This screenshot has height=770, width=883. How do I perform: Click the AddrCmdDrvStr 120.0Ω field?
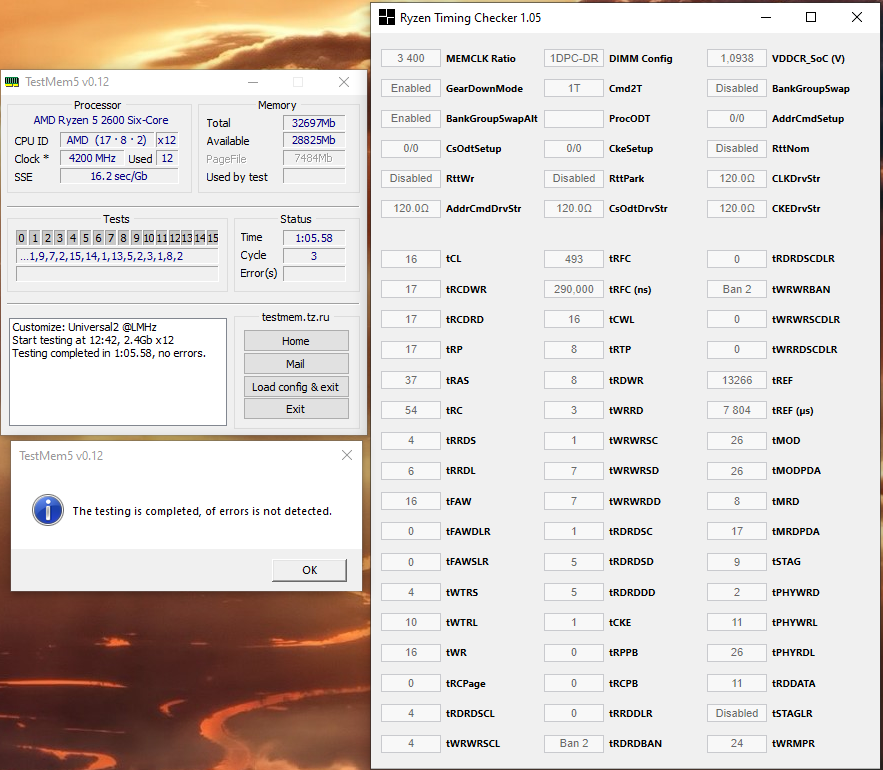pos(411,208)
